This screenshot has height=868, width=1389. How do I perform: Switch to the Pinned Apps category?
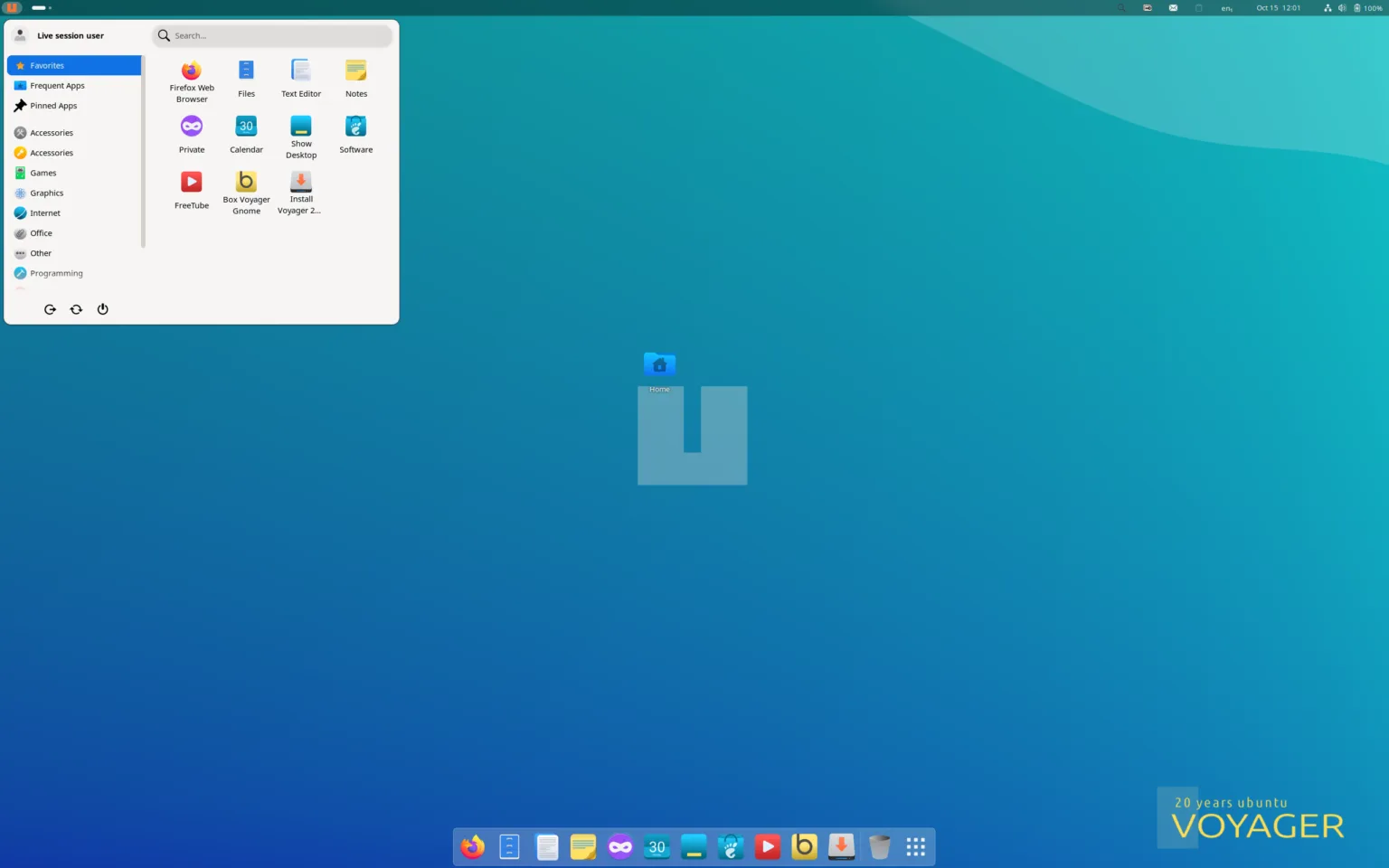53,106
